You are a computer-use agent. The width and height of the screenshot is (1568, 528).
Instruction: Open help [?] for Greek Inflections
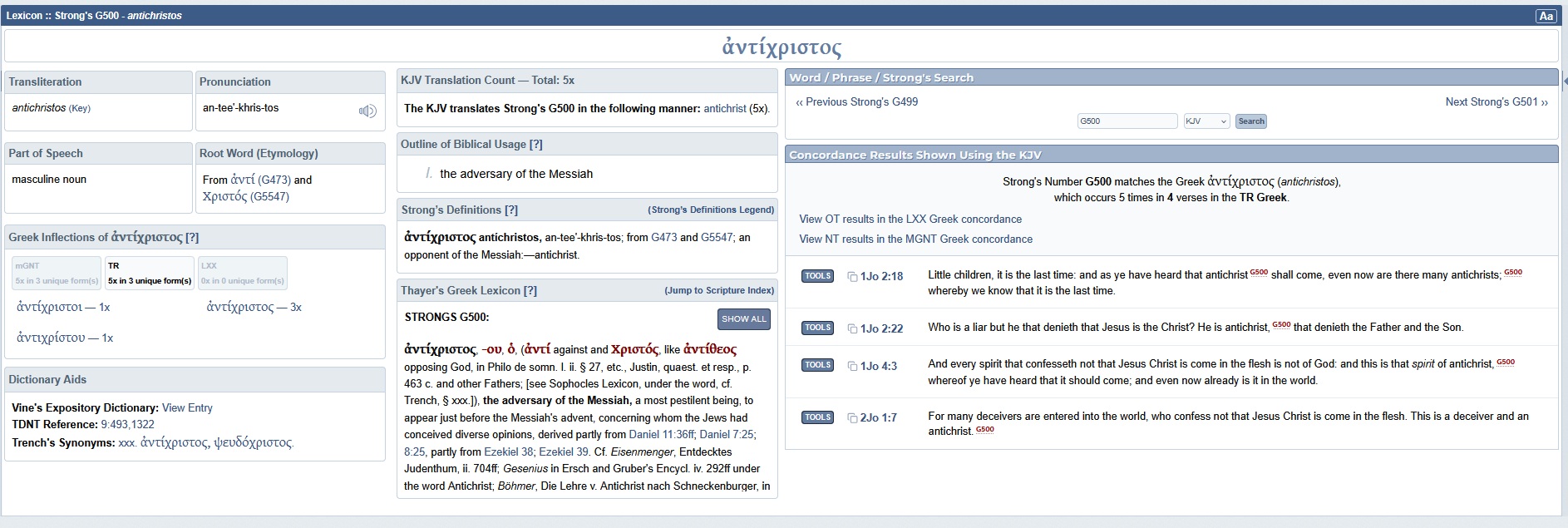point(192,238)
